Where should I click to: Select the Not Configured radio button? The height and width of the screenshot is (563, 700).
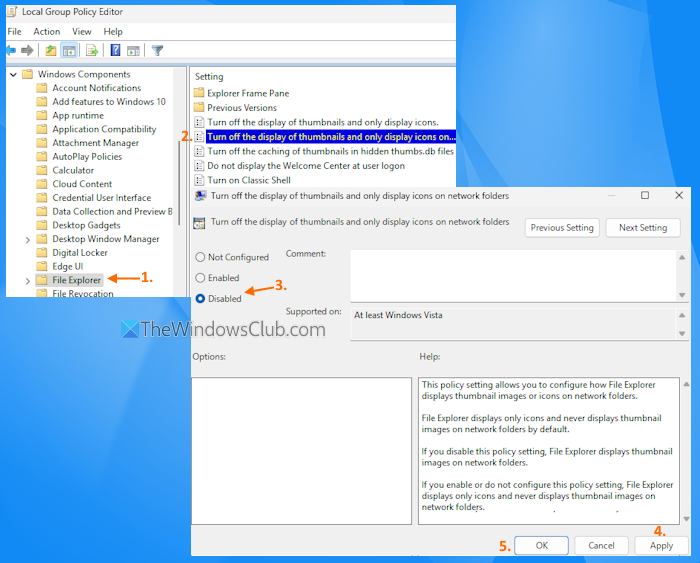click(200, 257)
